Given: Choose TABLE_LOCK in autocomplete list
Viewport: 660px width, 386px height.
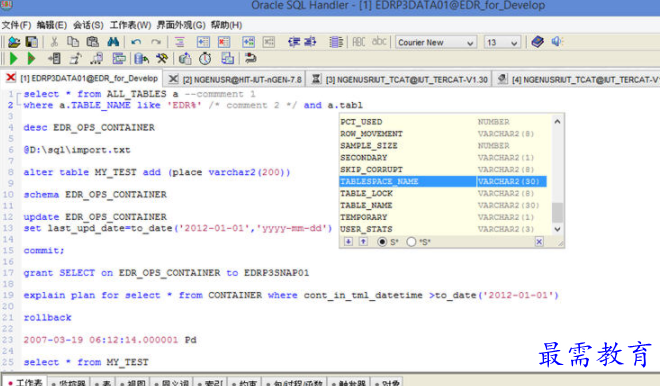Looking at the screenshot, I should (443, 194).
